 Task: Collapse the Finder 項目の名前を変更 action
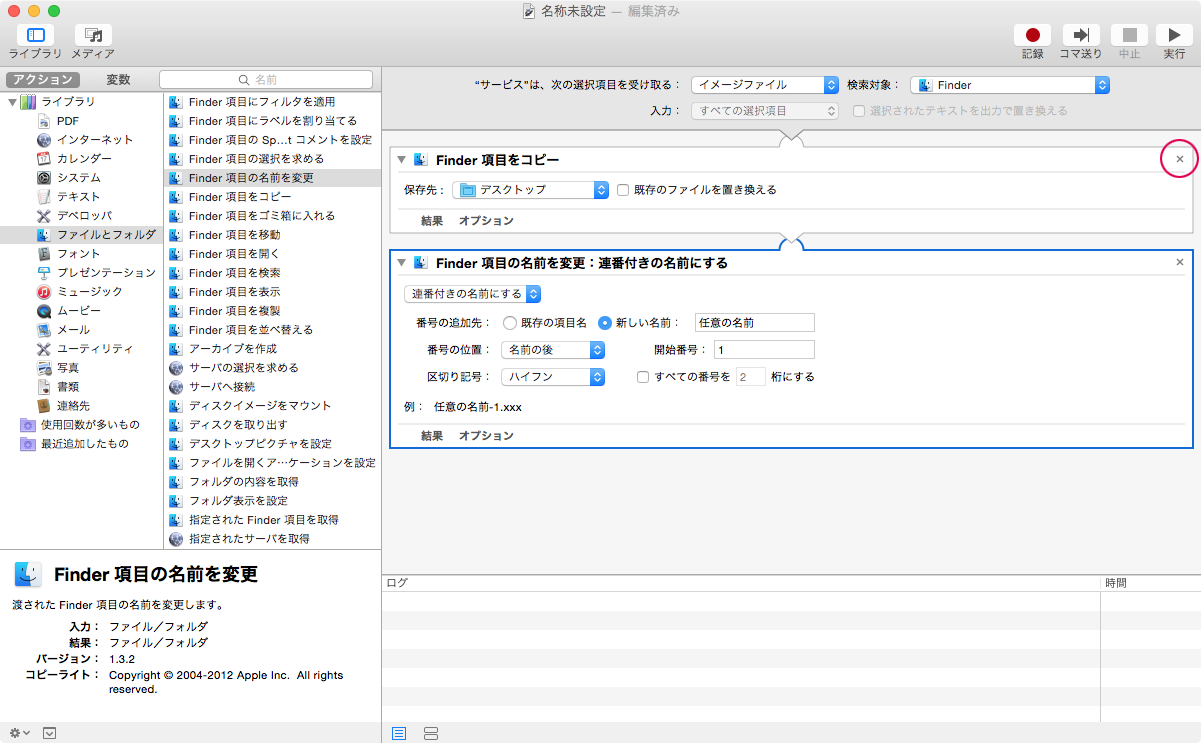point(401,263)
